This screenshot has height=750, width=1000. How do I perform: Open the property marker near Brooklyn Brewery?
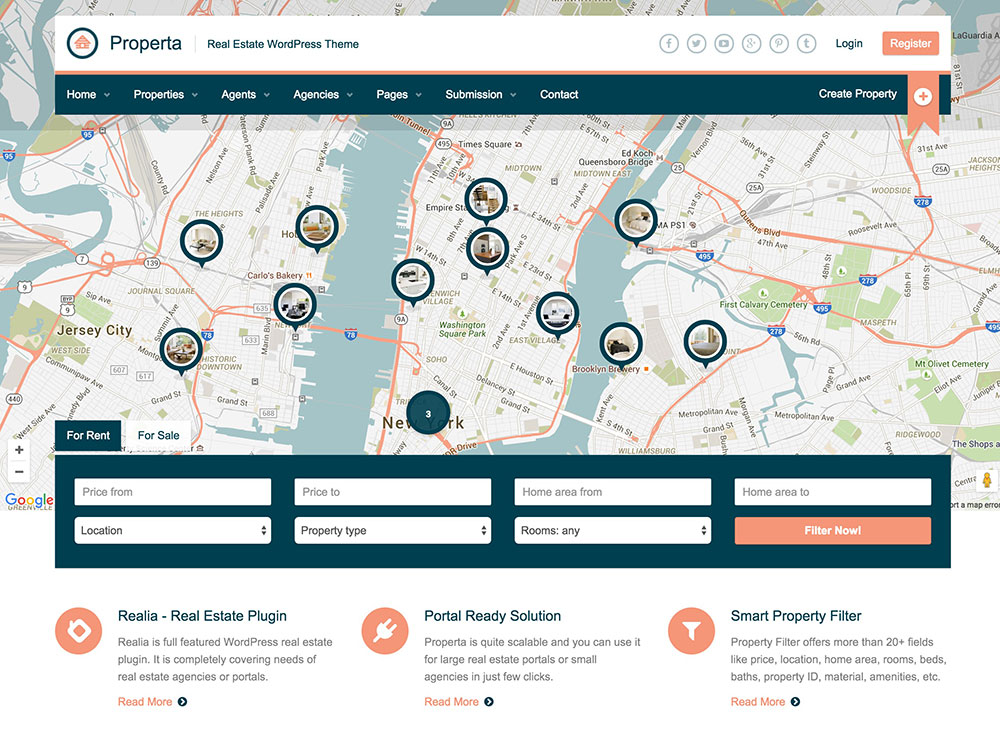coord(621,345)
